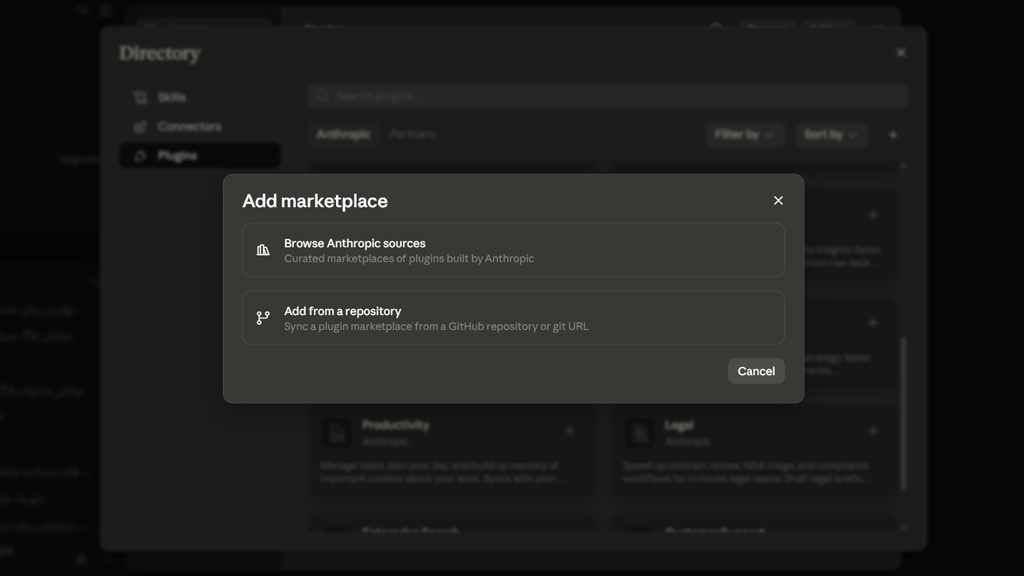Click the Browse Anthropic sources library icon
Image resolution: width=1024 pixels, height=576 pixels.
click(x=263, y=250)
